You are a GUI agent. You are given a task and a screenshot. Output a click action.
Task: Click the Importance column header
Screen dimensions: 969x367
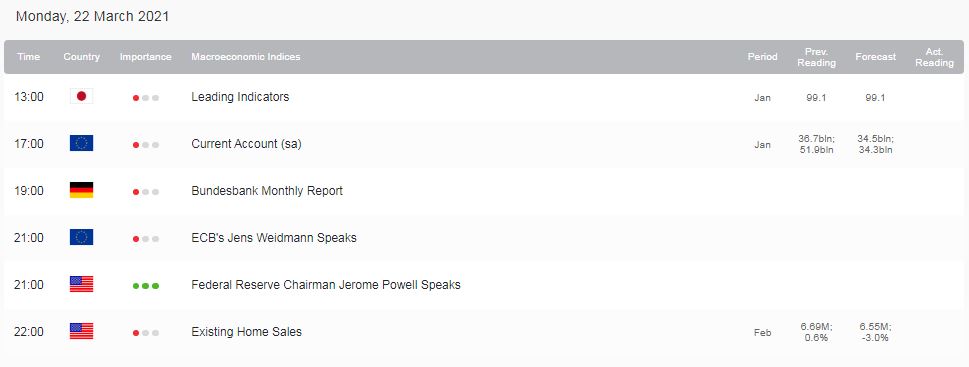pyautogui.click(x=146, y=57)
